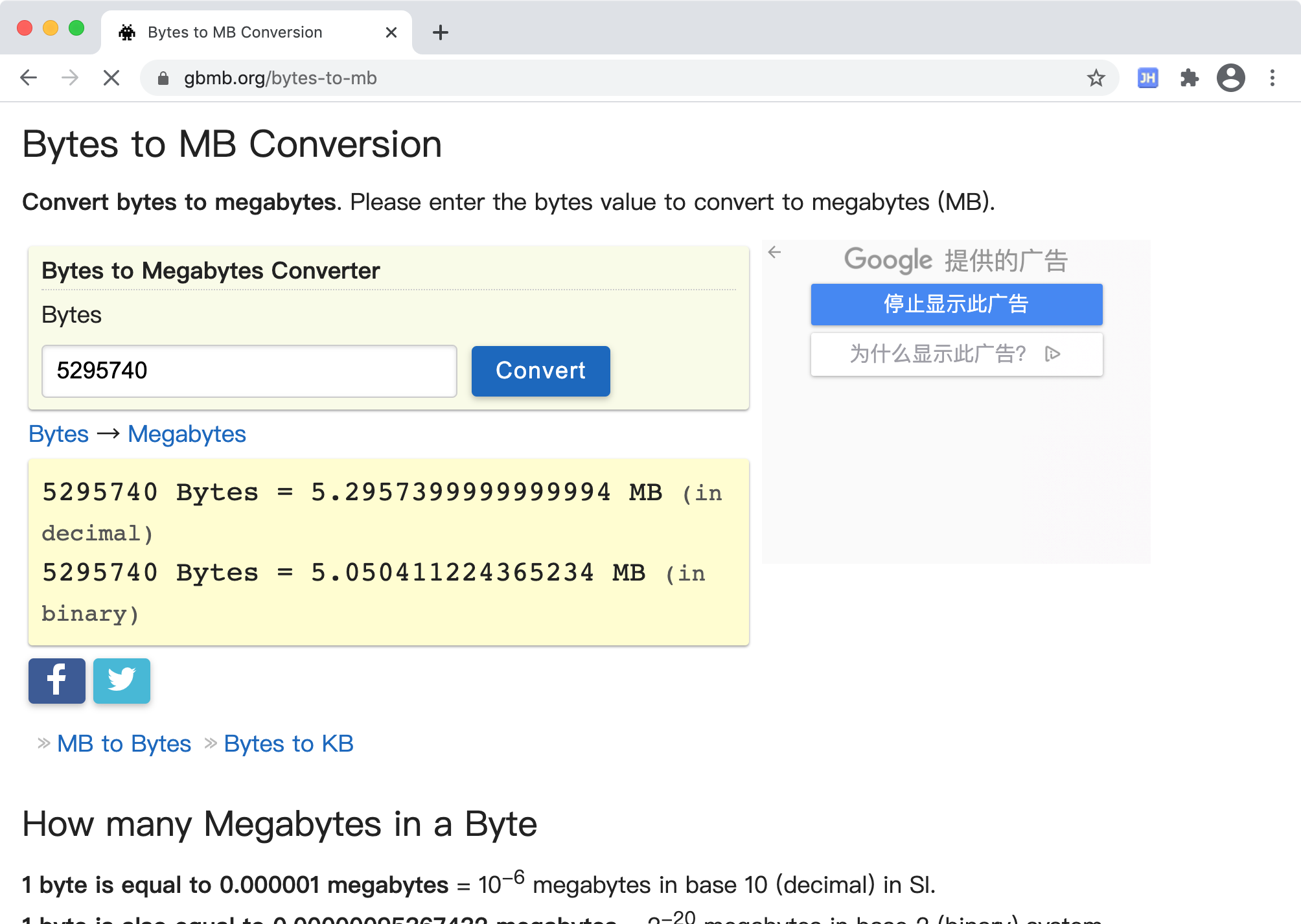Go back with the browser back arrow
The image size is (1301, 924).
click(29, 78)
